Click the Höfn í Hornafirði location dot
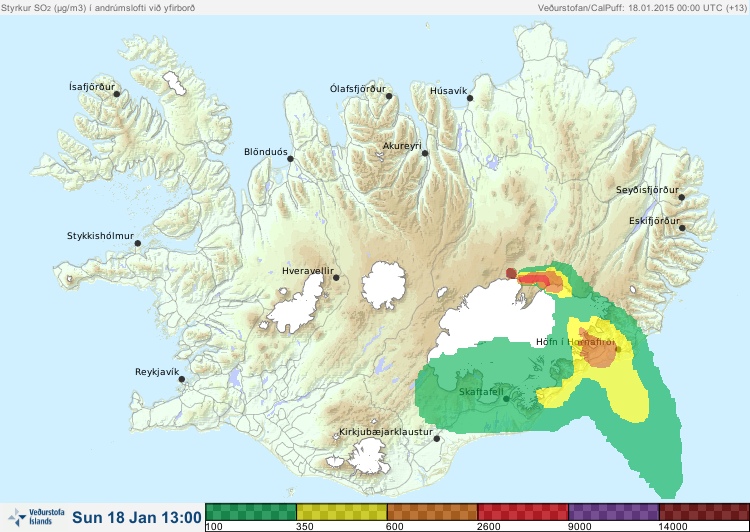The image size is (750, 532). coord(618,349)
